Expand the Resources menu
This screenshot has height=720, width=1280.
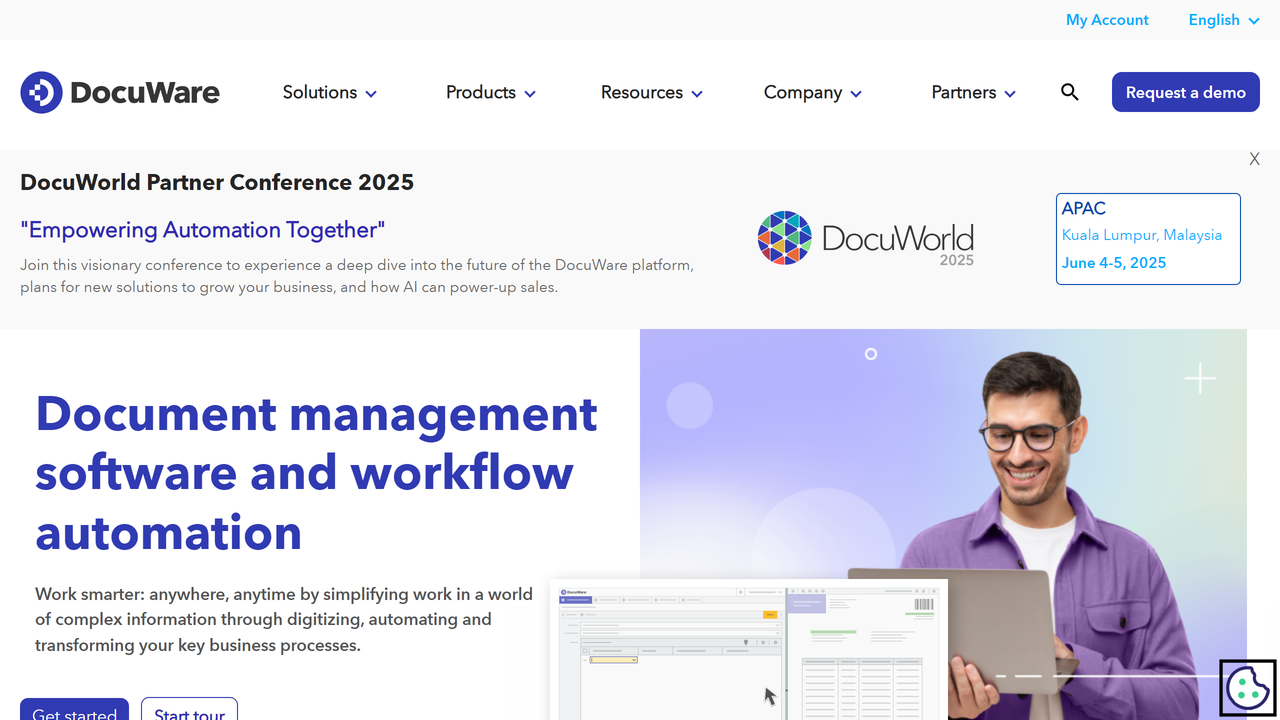pyautogui.click(x=652, y=92)
